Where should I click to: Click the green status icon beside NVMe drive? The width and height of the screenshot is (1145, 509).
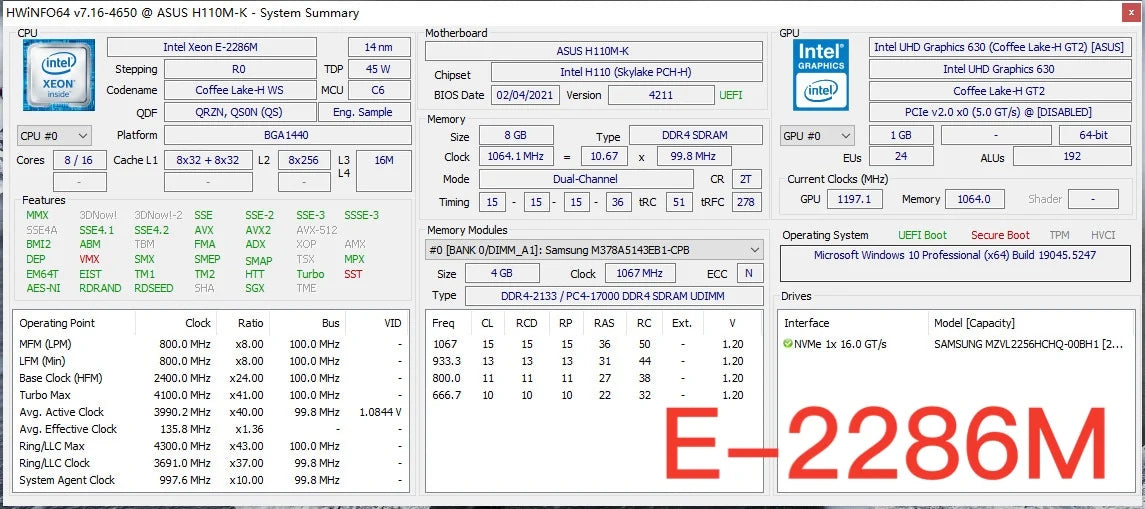788,344
